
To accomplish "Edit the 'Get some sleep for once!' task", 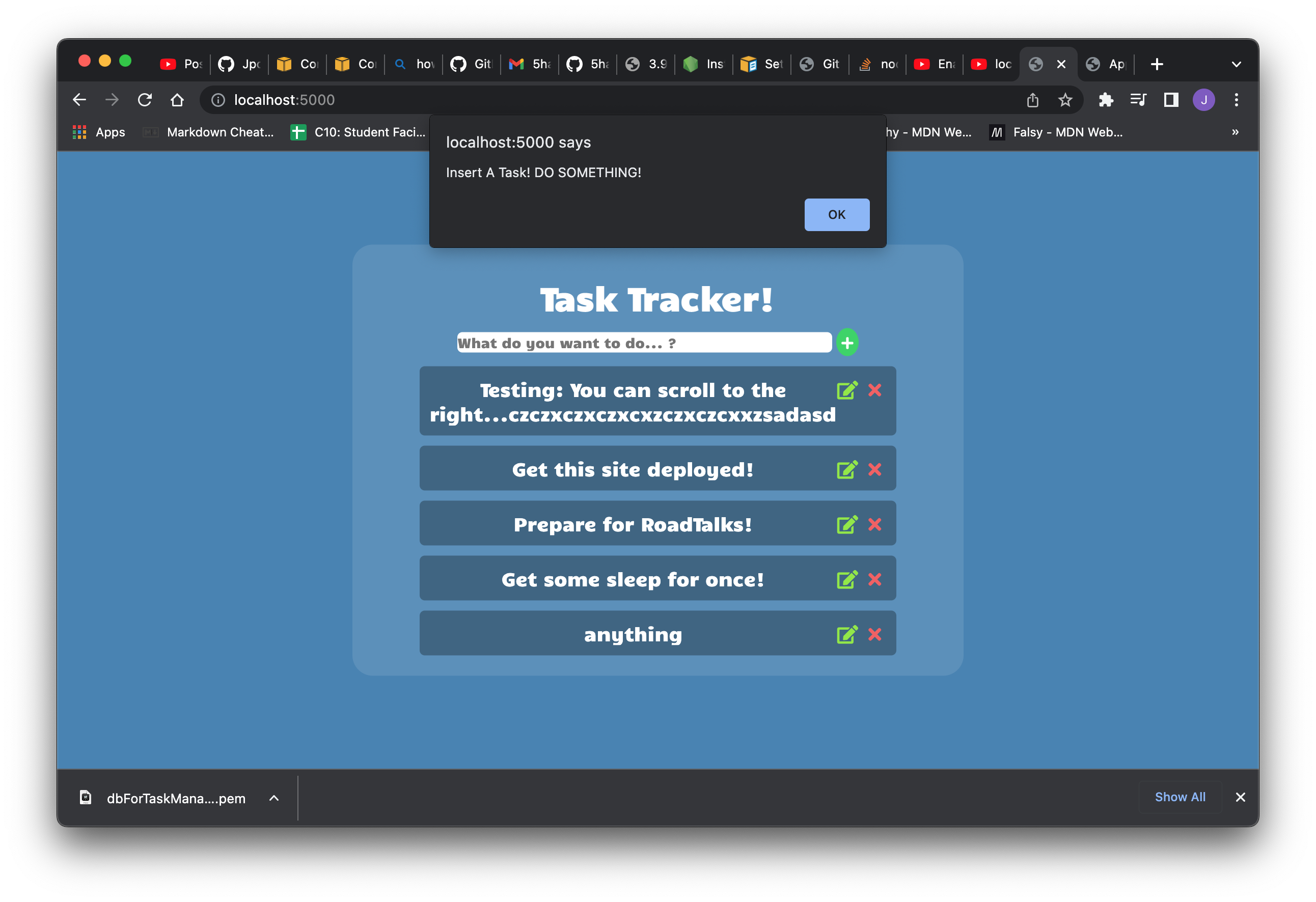I will [846, 579].
